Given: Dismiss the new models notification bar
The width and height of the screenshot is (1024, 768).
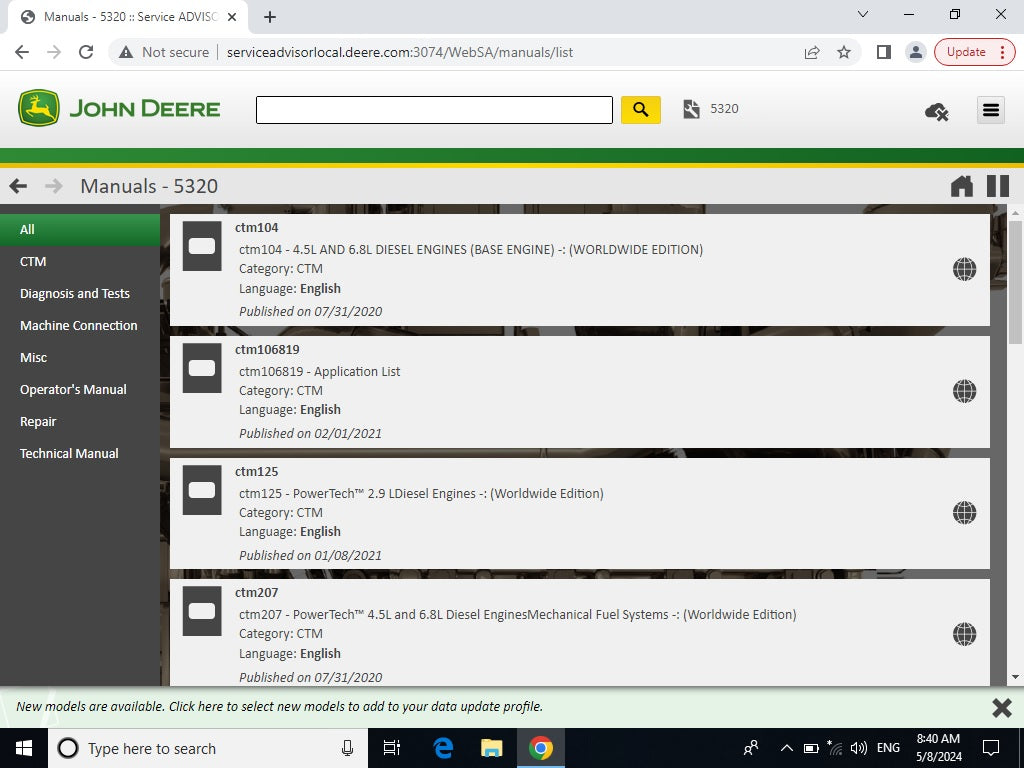Looking at the screenshot, I should [x=1001, y=708].
